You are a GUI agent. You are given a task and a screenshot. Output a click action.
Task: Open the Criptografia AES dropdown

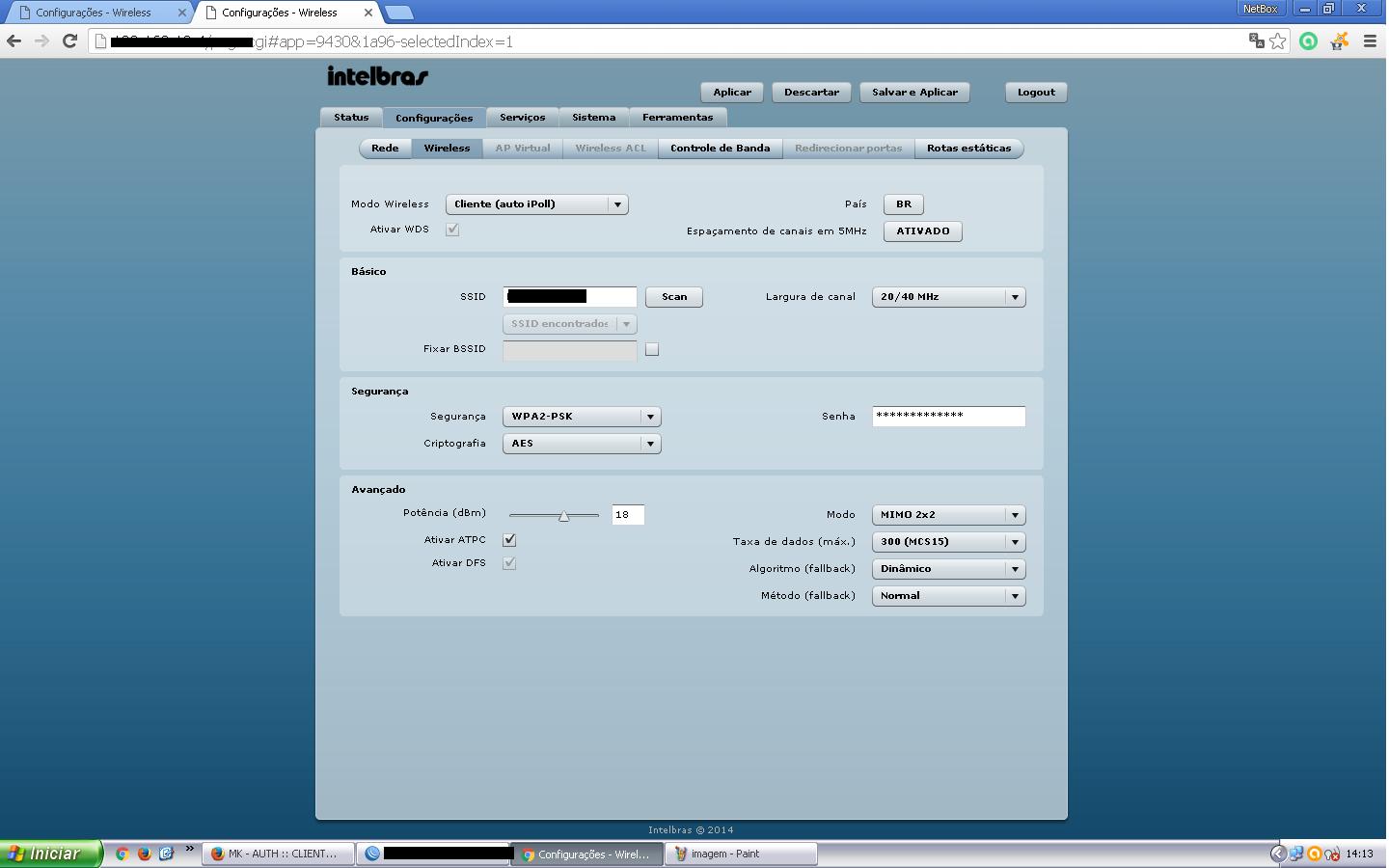point(582,444)
